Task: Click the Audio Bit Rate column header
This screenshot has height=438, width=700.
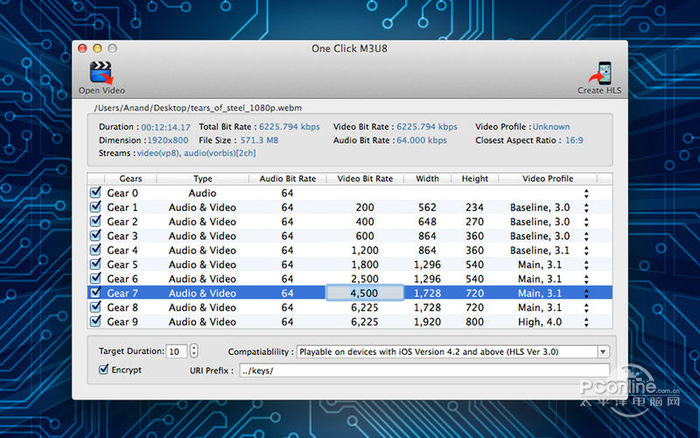Action: tap(287, 179)
